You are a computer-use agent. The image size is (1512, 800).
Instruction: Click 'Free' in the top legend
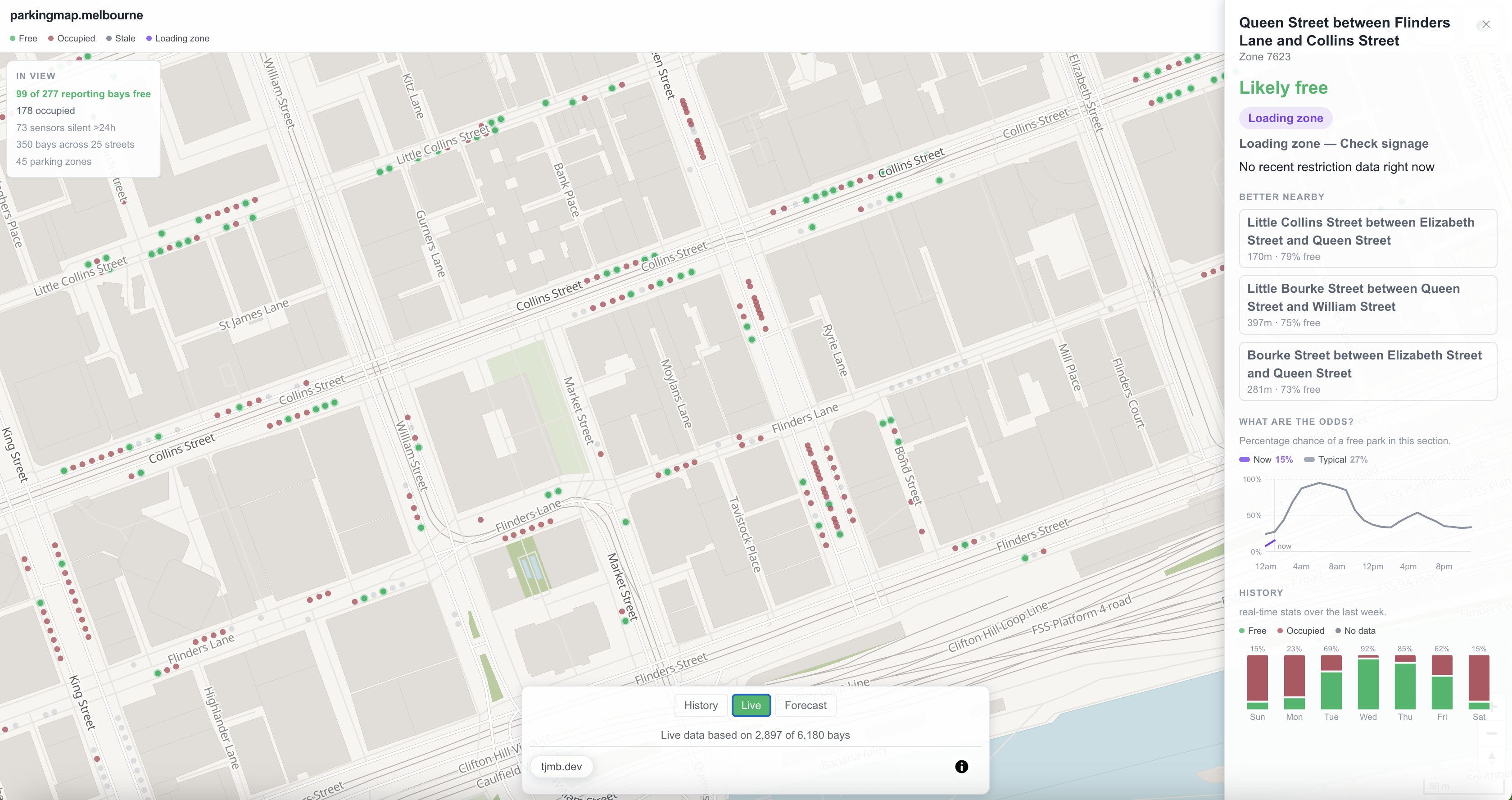pos(23,38)
